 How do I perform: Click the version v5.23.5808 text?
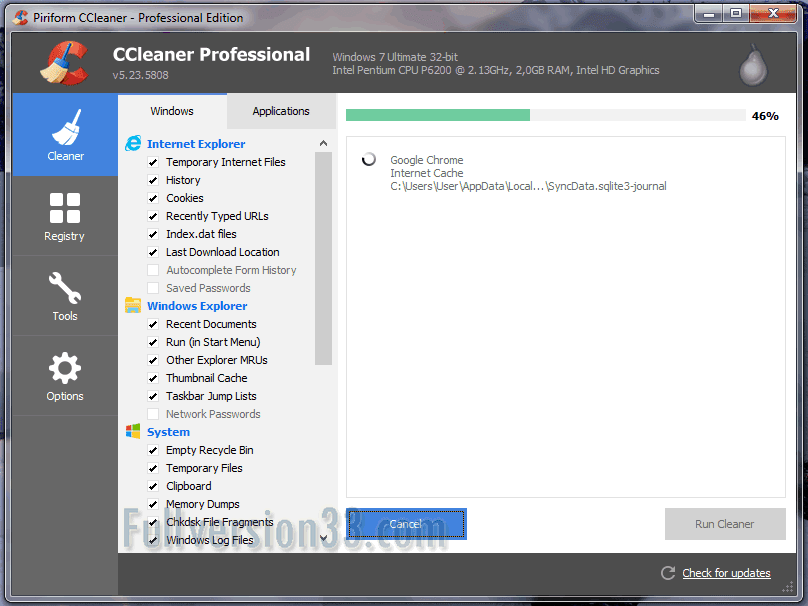pyautogui.click(x=141, y=75)
